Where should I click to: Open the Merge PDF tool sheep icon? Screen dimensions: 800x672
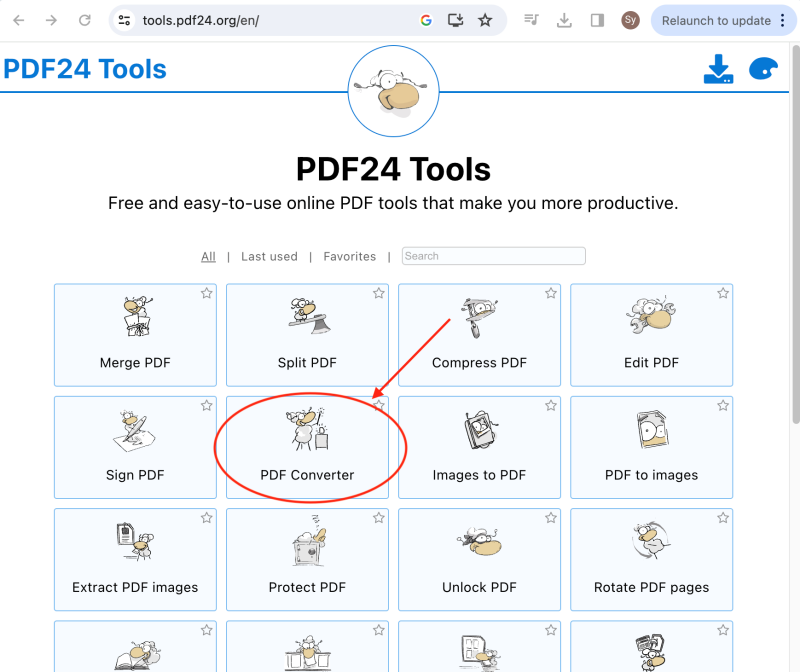[137, 316]
